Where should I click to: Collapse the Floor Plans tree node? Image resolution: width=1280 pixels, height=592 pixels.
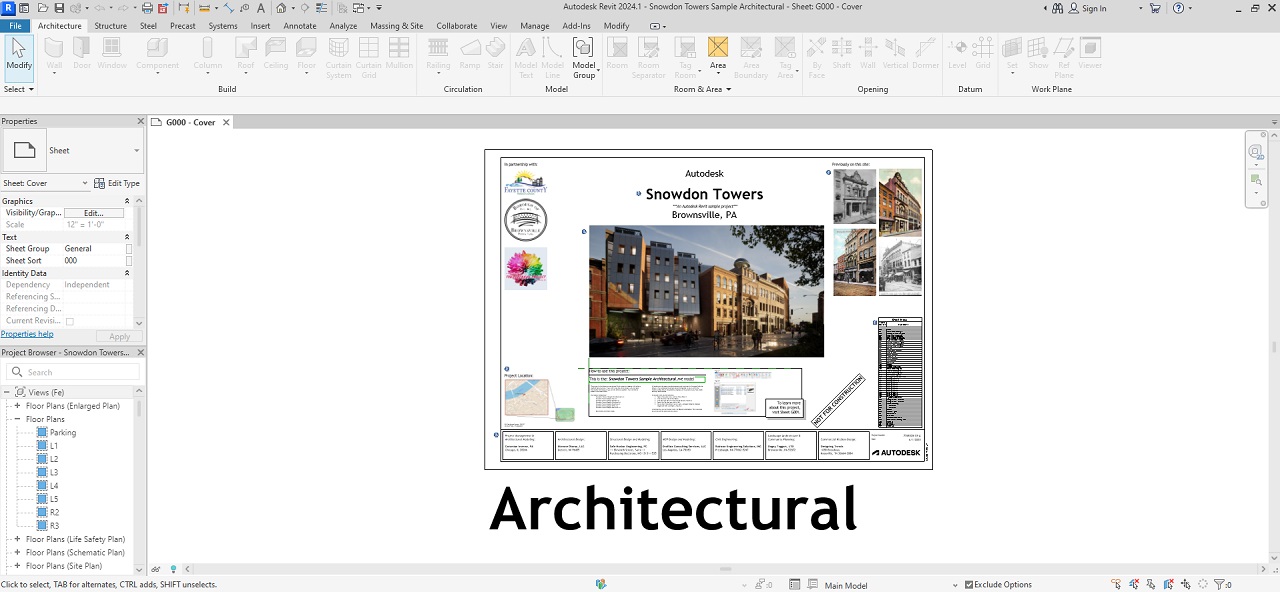tap(17, 419)
